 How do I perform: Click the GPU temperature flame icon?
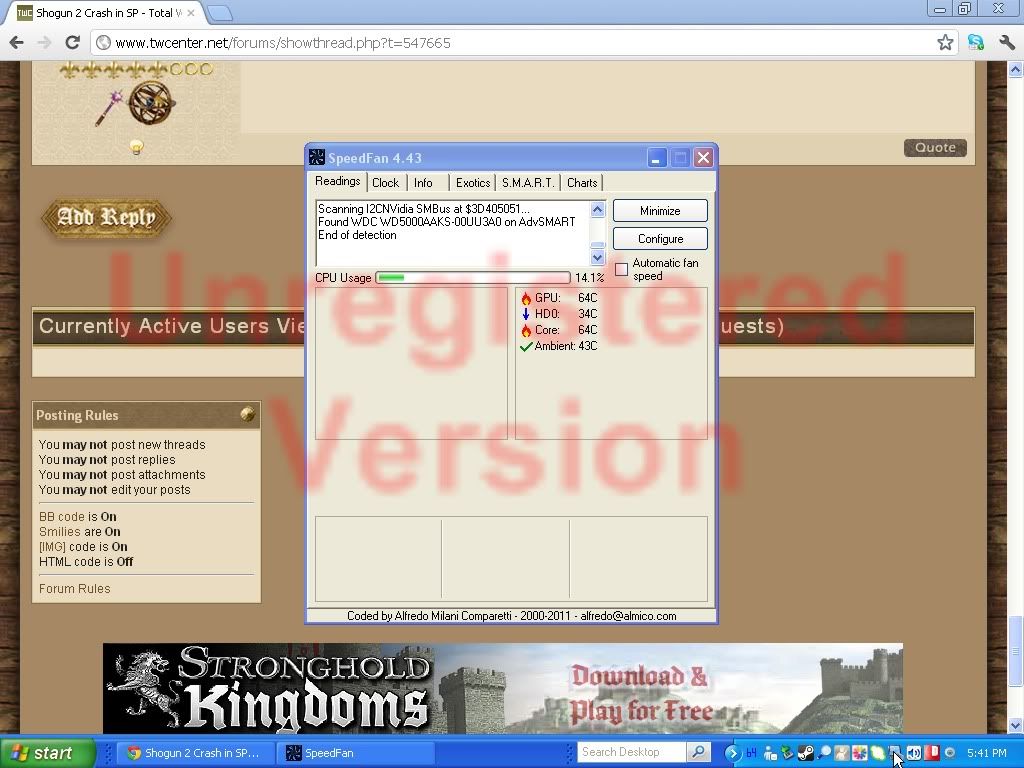click(x=526, y=298)
